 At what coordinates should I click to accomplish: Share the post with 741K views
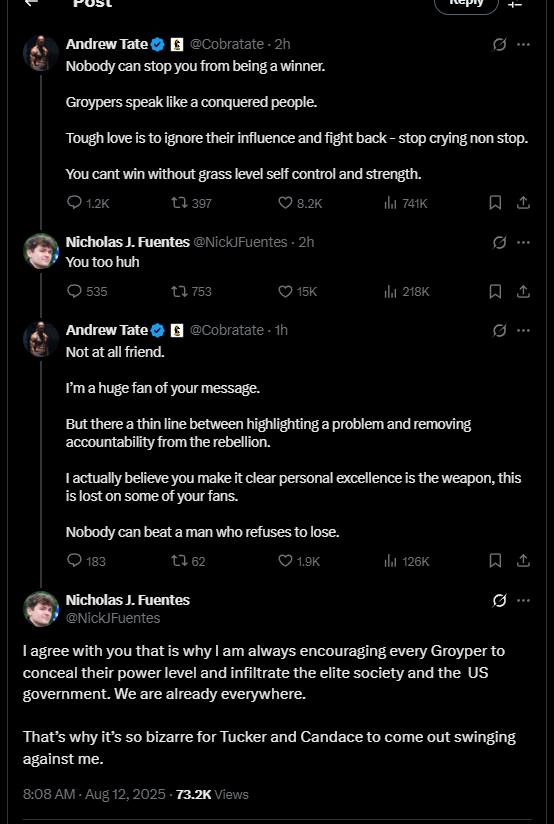(523, 203)
